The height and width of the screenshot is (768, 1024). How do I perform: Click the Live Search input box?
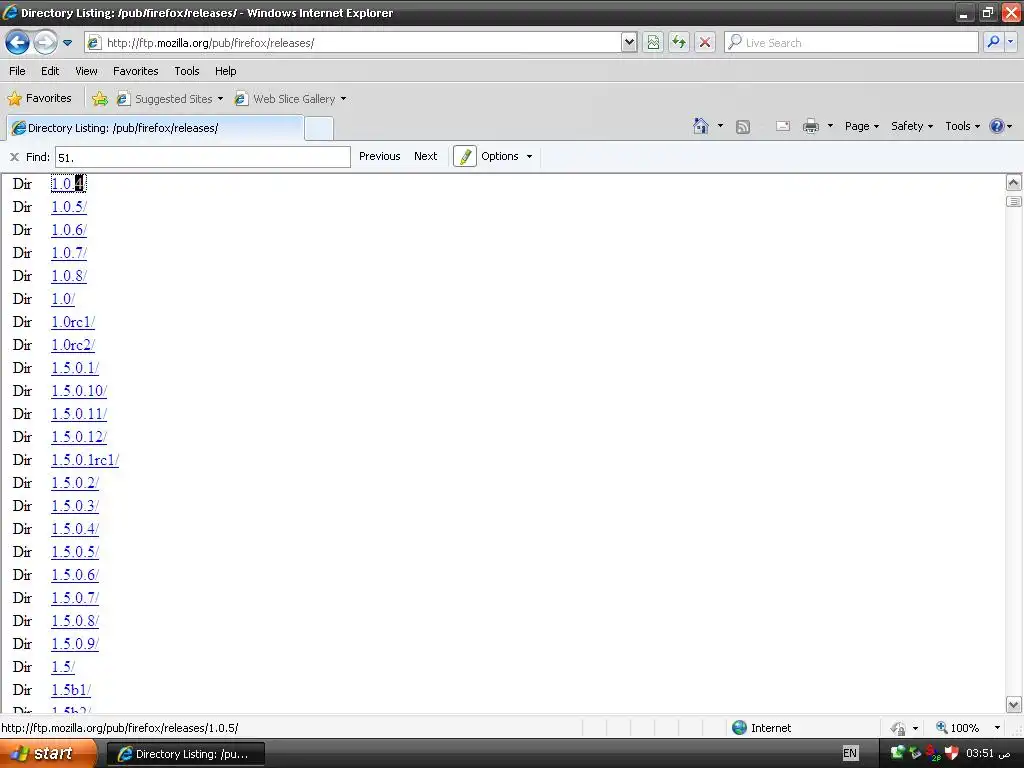(x=851, y=43)
